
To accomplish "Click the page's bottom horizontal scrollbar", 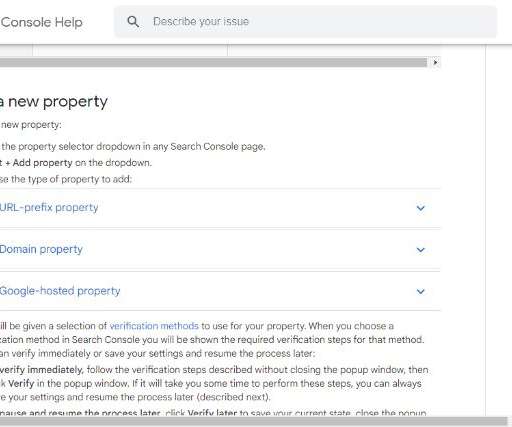I will [x=253, y=421].
